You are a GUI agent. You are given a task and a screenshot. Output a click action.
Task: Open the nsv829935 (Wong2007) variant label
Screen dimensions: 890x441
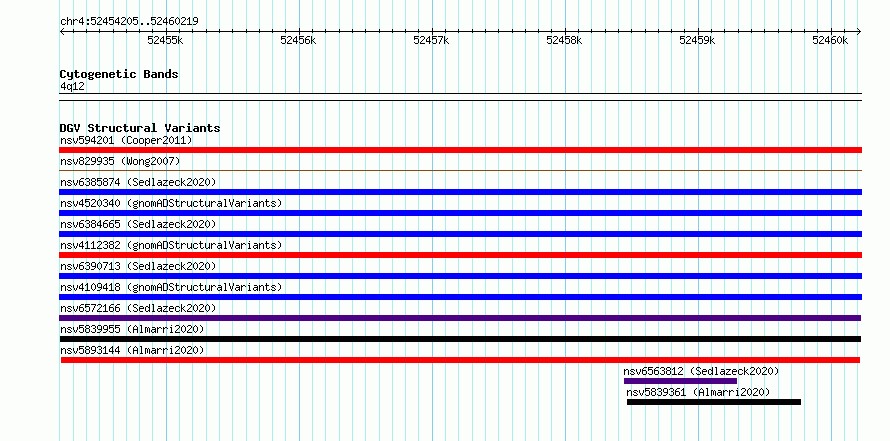click(x=120, y=161)
